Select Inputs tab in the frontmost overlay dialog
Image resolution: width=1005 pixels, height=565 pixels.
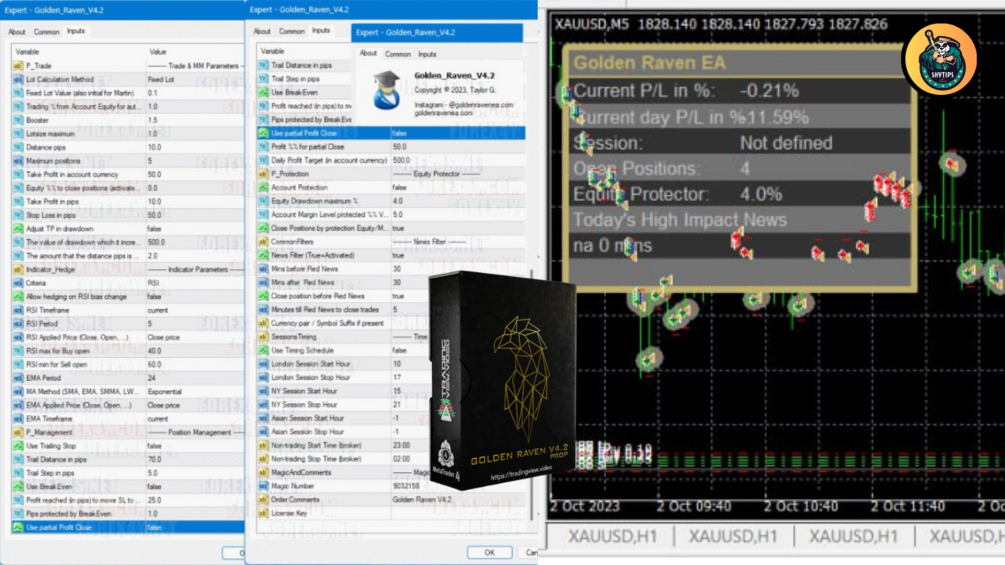[427, 54]
